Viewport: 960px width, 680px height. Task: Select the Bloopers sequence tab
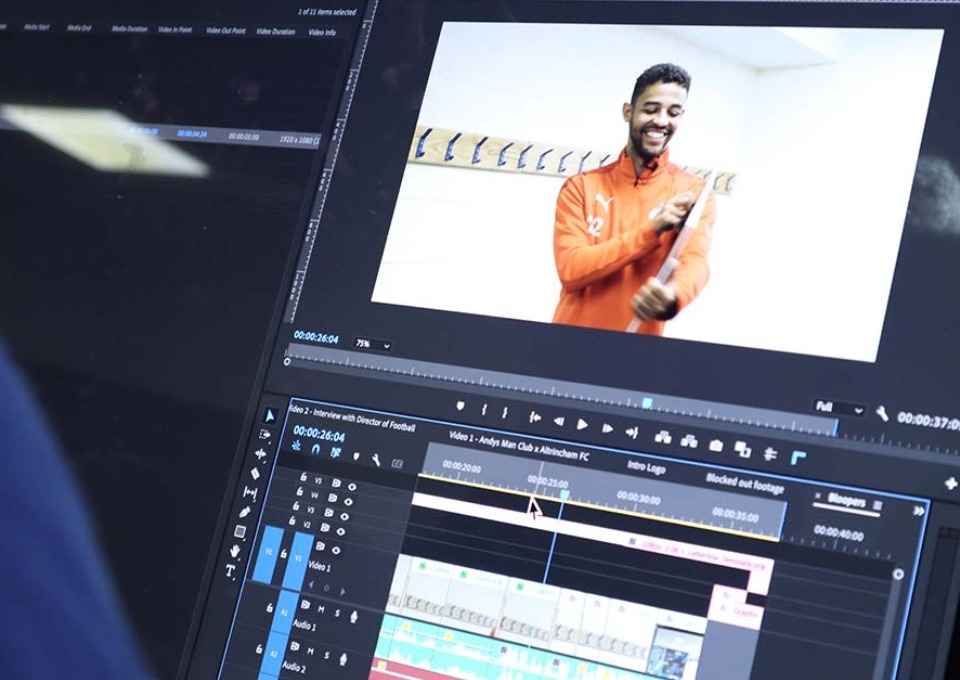click(846, 500)
